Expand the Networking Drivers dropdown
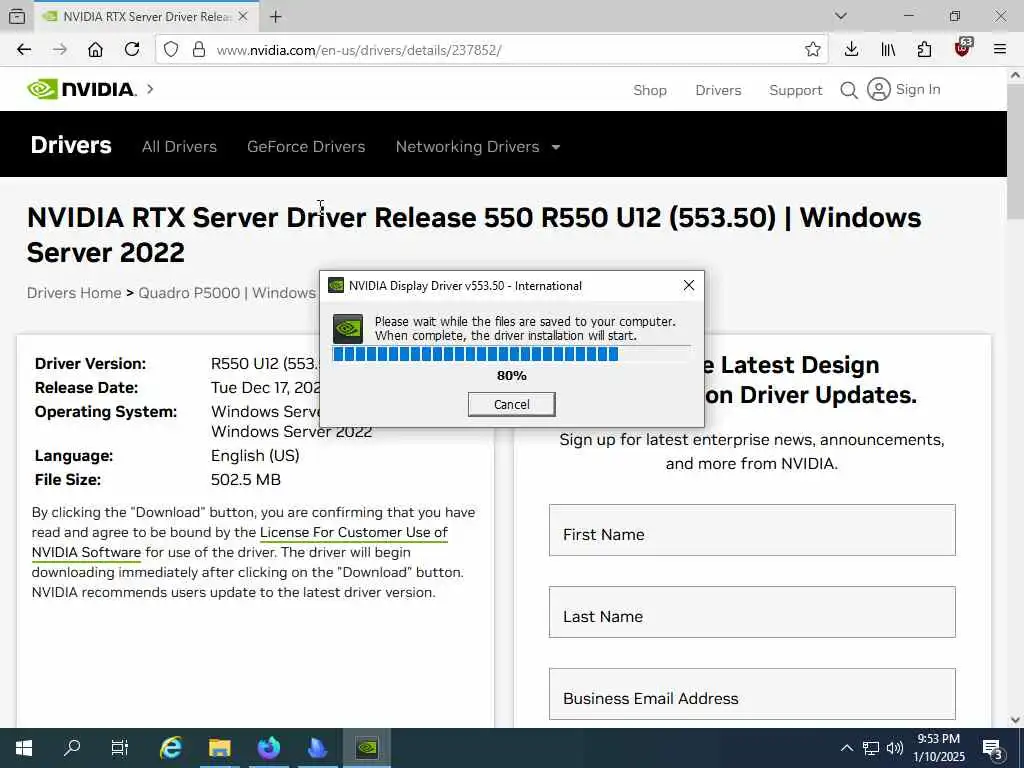 click(x=477, y=146)
